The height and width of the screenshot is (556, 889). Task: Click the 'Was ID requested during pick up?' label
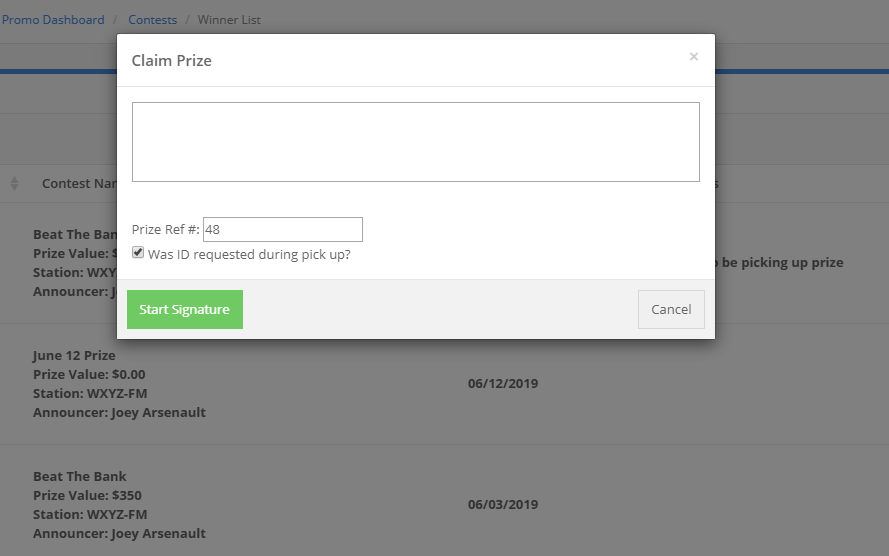[x=249, y=255]
